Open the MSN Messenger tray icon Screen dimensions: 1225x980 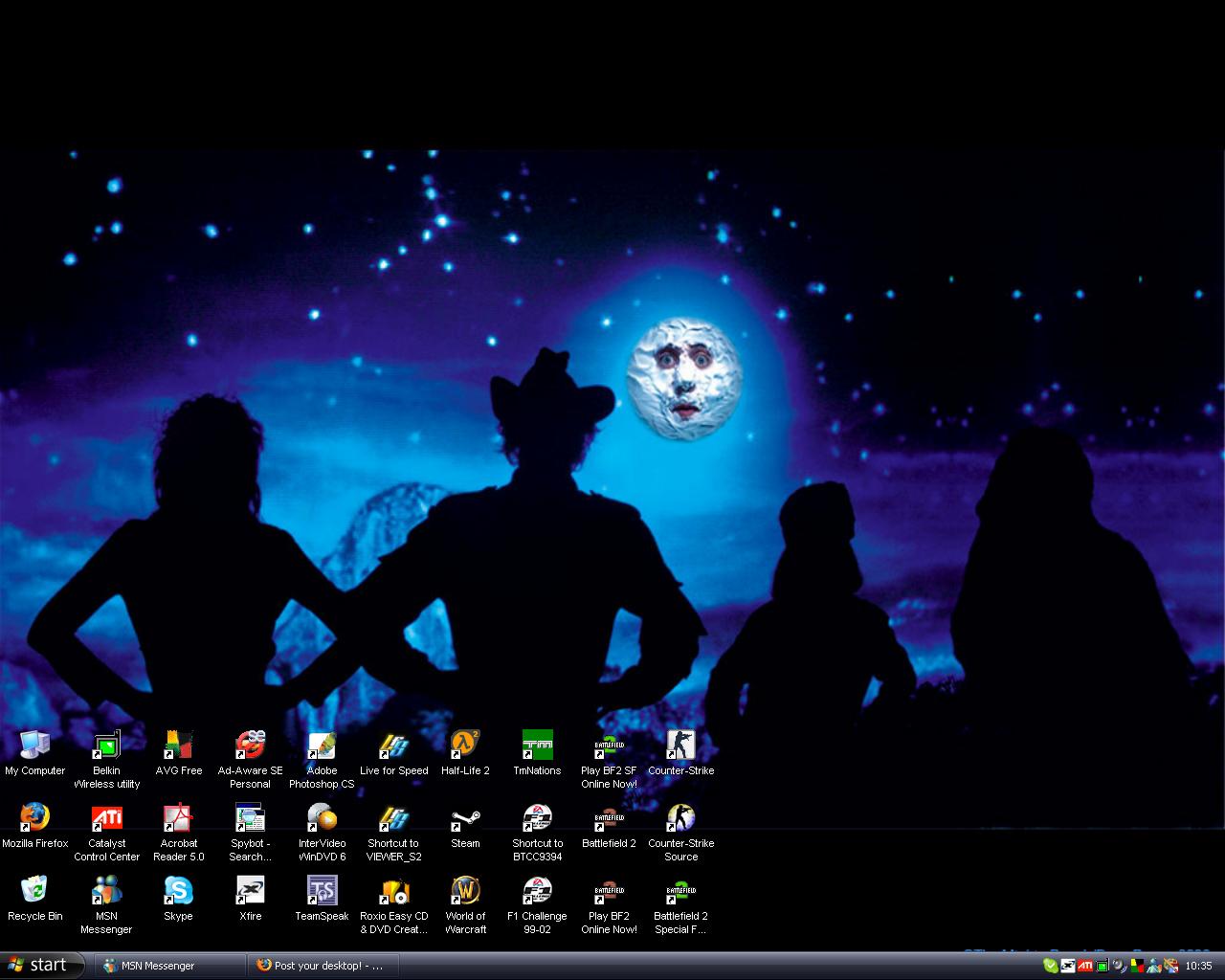coord(1154,966)
